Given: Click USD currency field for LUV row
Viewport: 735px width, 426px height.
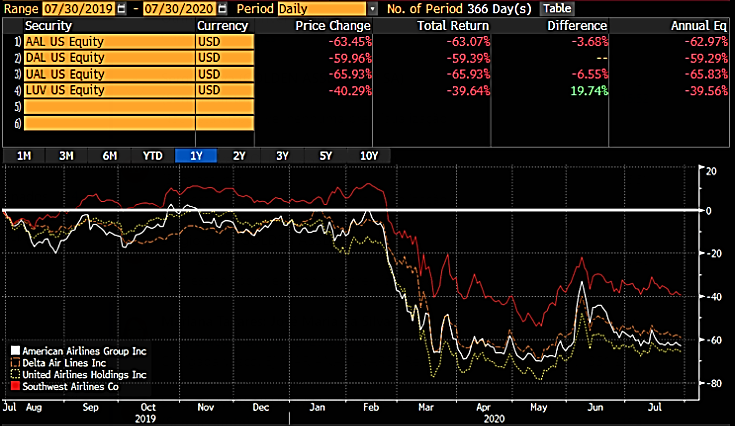Looking at the screenshot, I should (x=225, y=90).
